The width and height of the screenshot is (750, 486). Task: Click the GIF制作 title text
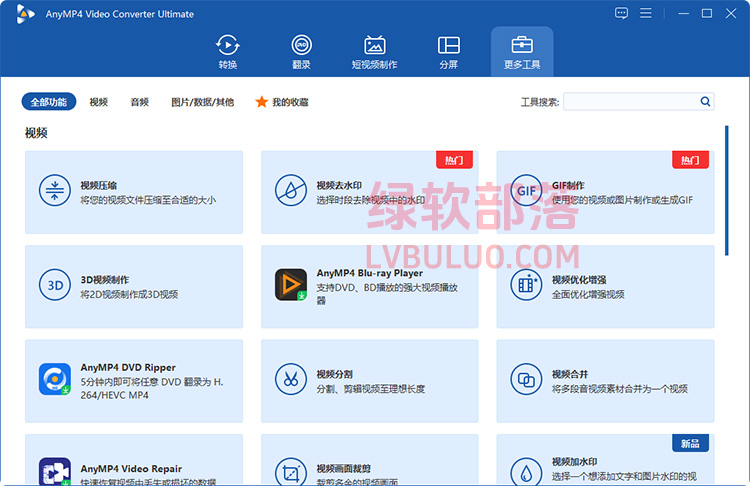click(x=568, y=185)
